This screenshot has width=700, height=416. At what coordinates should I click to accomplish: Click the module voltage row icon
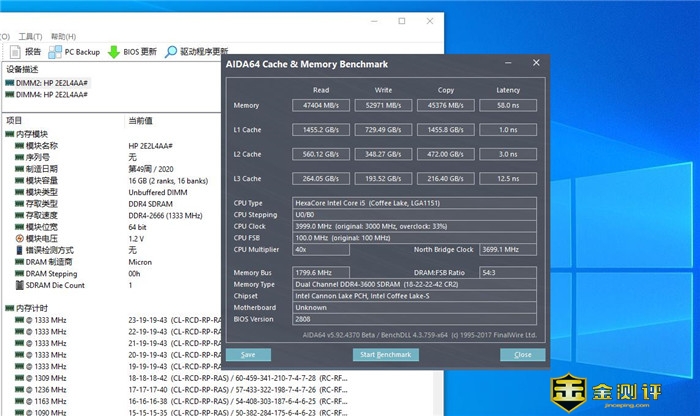click(x=19, y=239)
